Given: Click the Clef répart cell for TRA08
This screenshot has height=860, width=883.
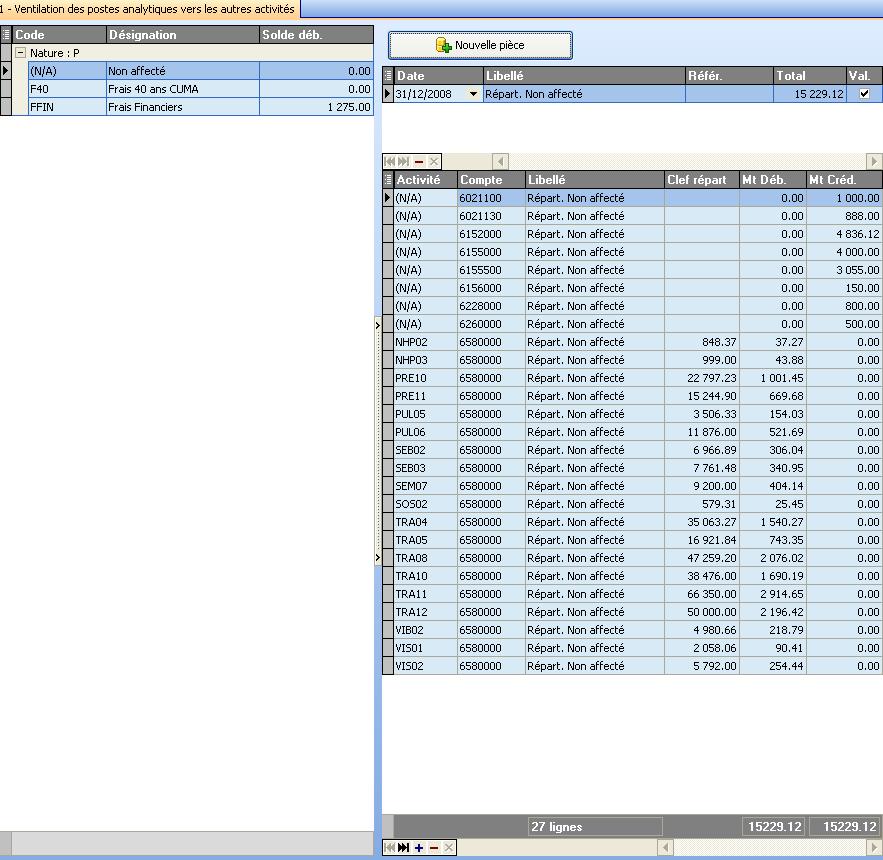Looking at the screenshot, I should (701, 558).
